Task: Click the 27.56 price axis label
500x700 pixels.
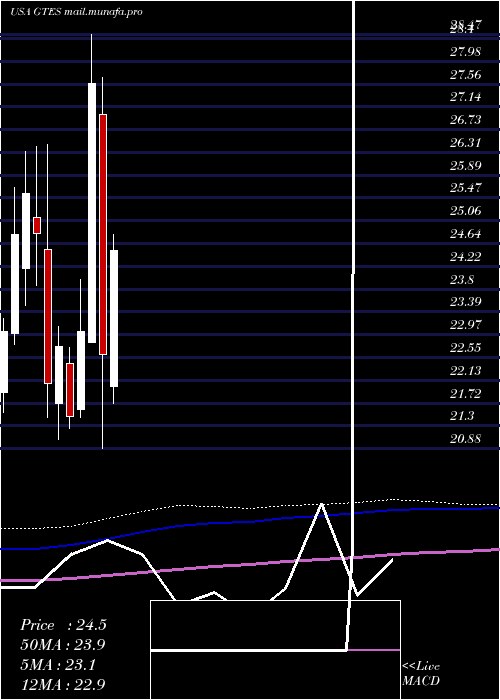Action: (465, 75)
